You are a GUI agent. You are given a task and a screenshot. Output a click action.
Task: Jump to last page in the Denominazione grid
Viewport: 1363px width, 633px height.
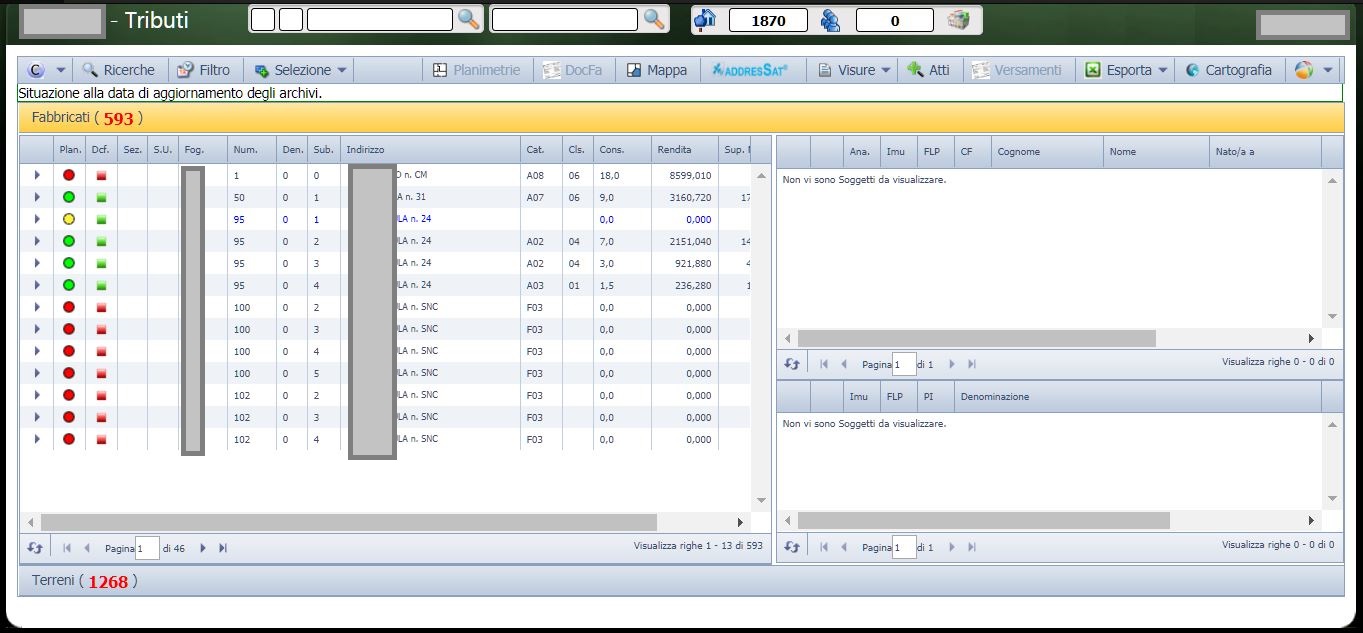971,547
